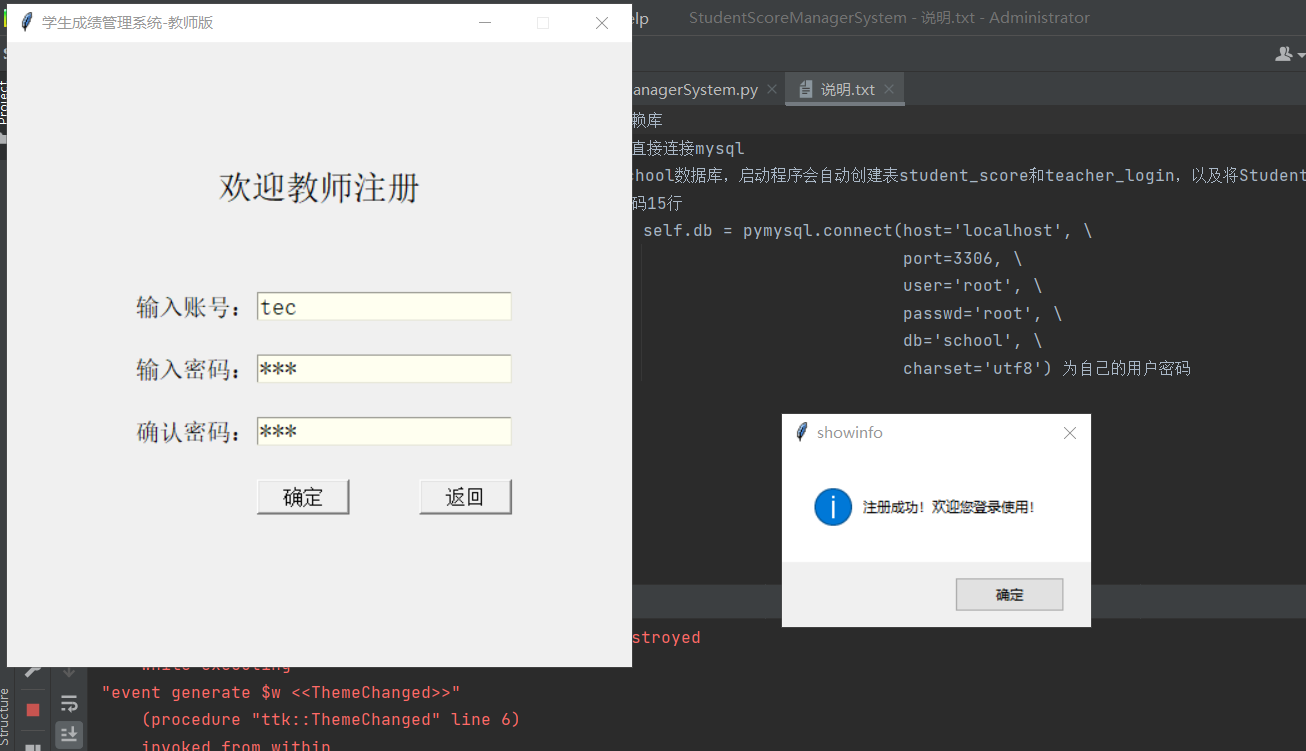Click the 输入账号 field containing tec
1306x751 pixels.
(x=384, y=307)
